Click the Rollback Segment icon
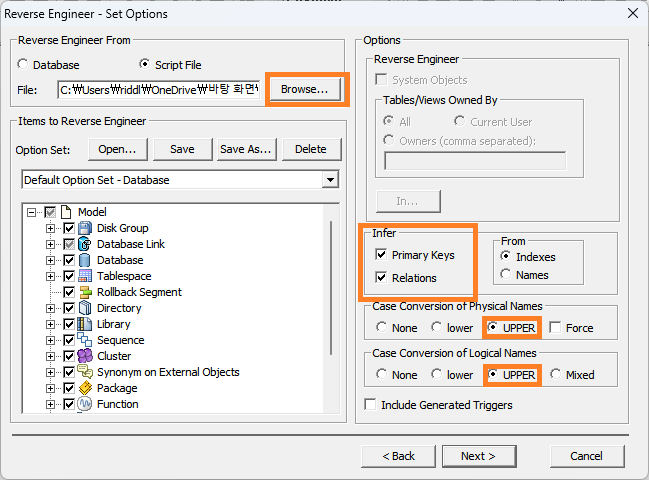 point(85,292)
